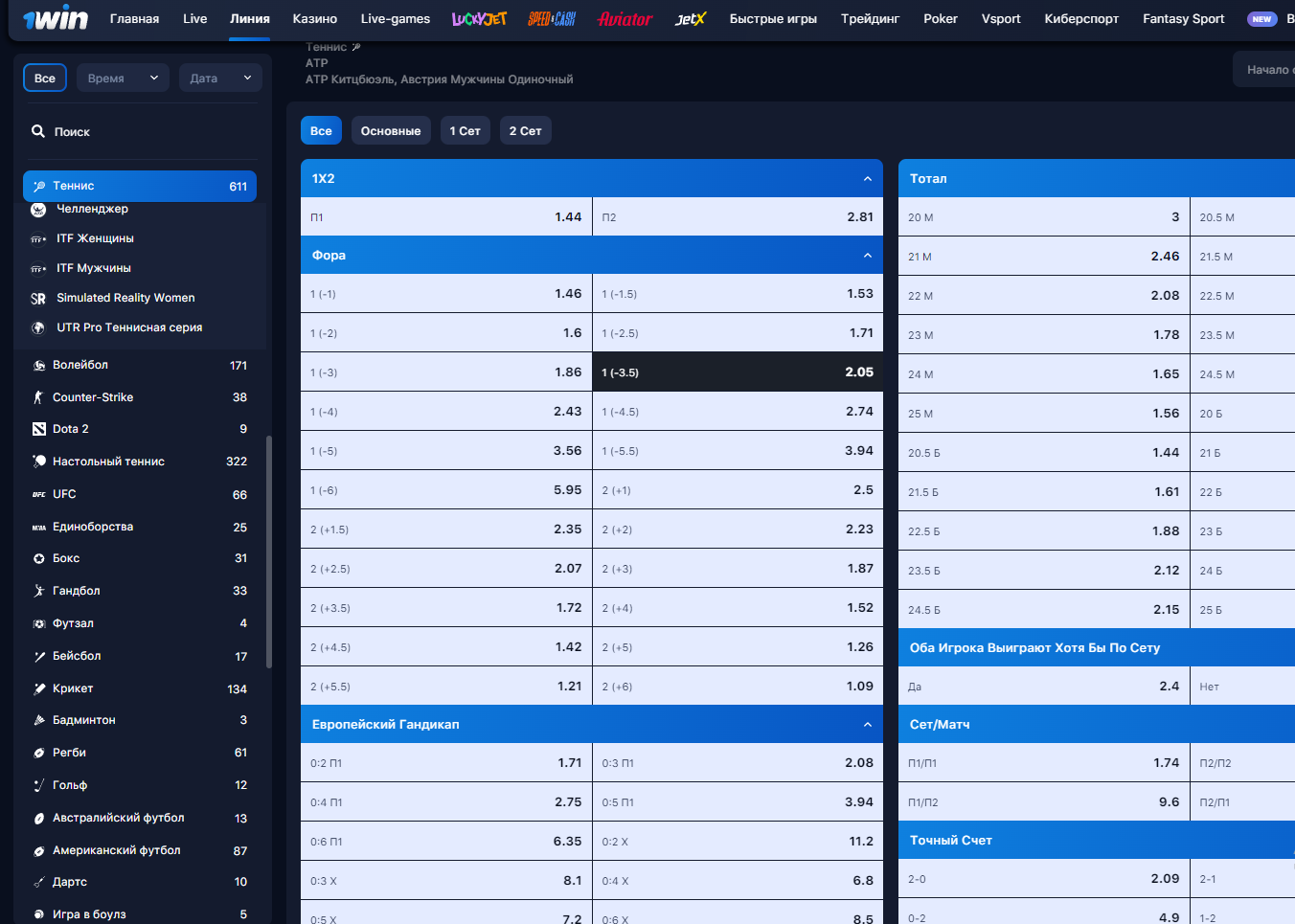Choose the Dota 2 sport icon
The height and width of the screenshot is (924, 1295).
39,429
